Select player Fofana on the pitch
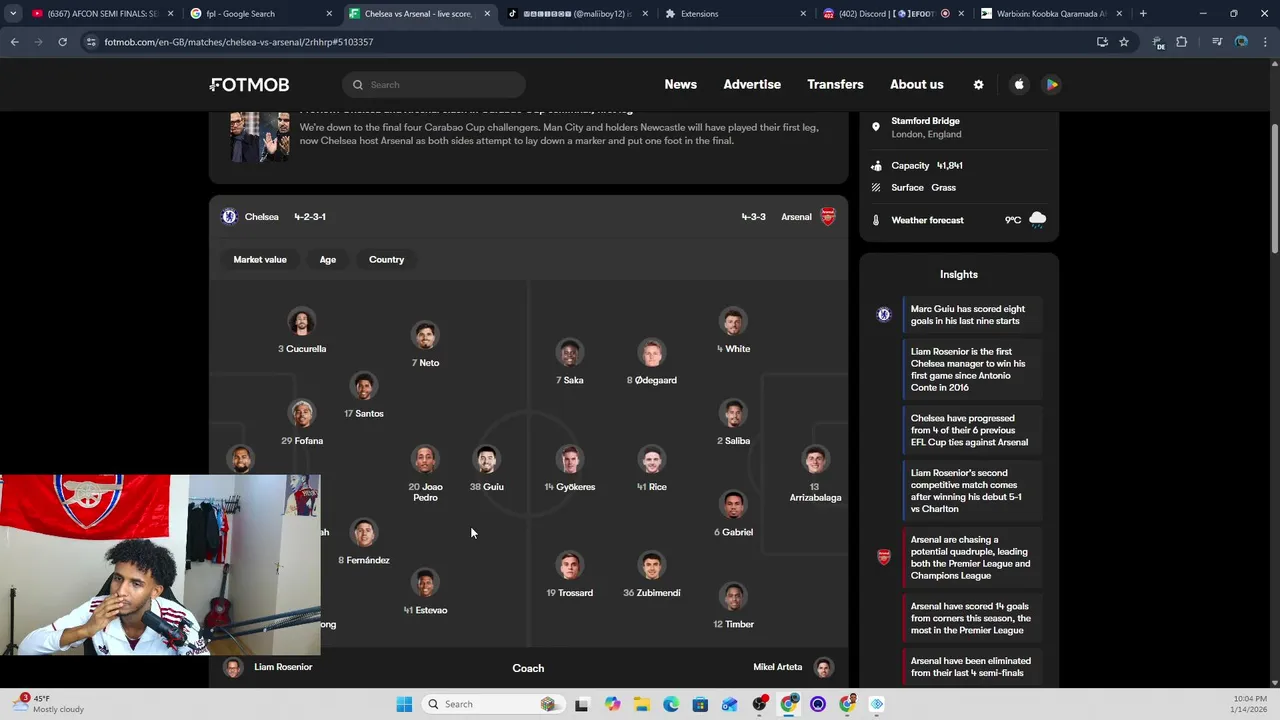Image resolution: width=1280 pixels, height=720 pixels. coord(302,423)
